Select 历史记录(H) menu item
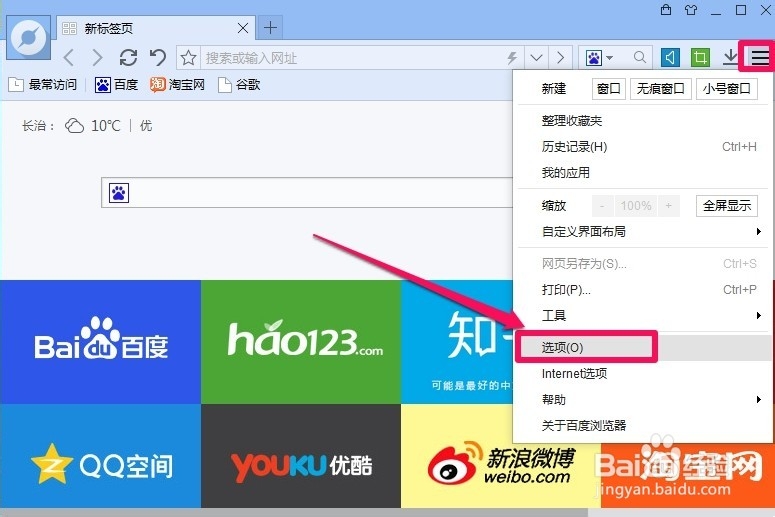 (x=643, y=147)
